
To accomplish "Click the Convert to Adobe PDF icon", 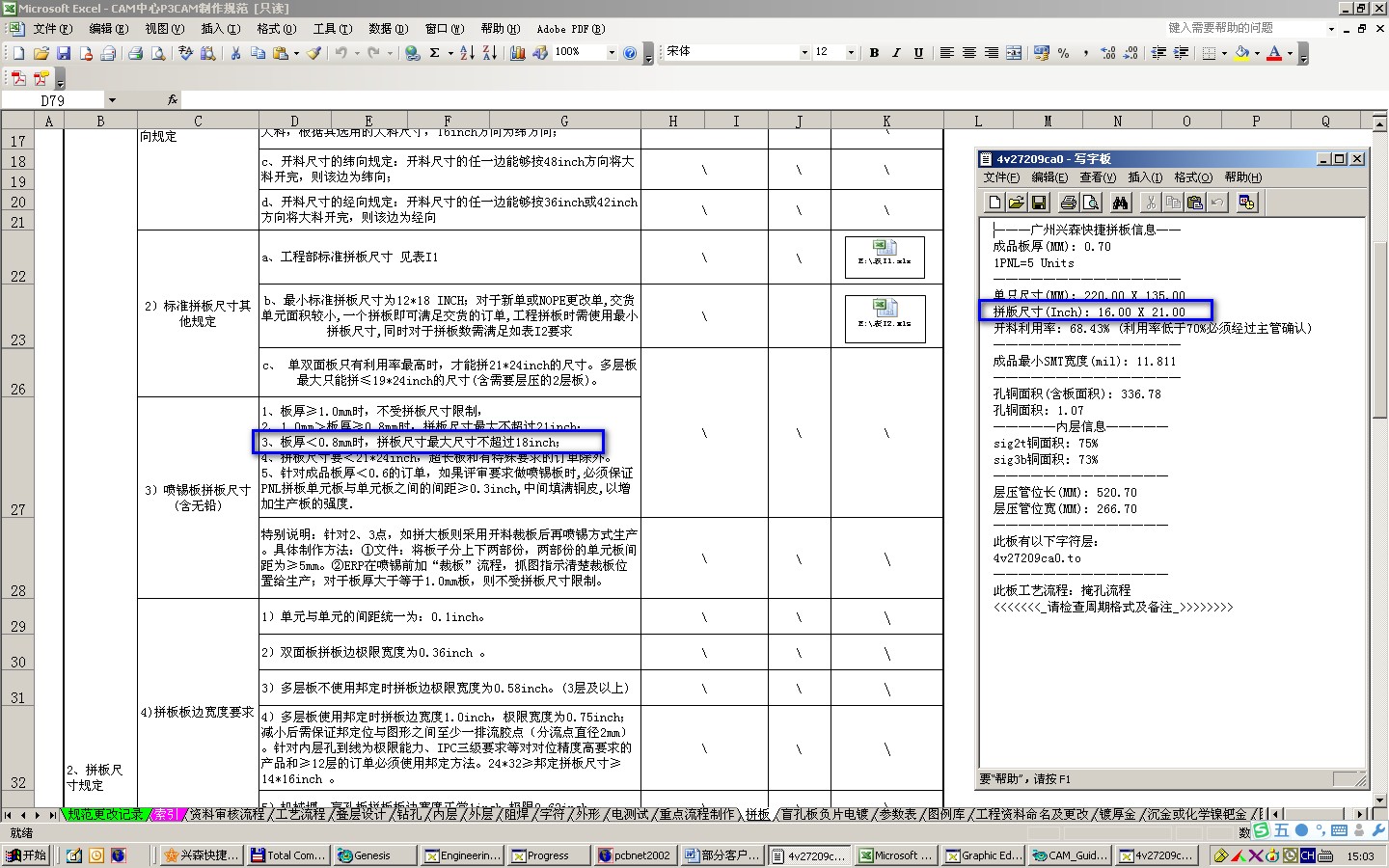I will point(18,78).
